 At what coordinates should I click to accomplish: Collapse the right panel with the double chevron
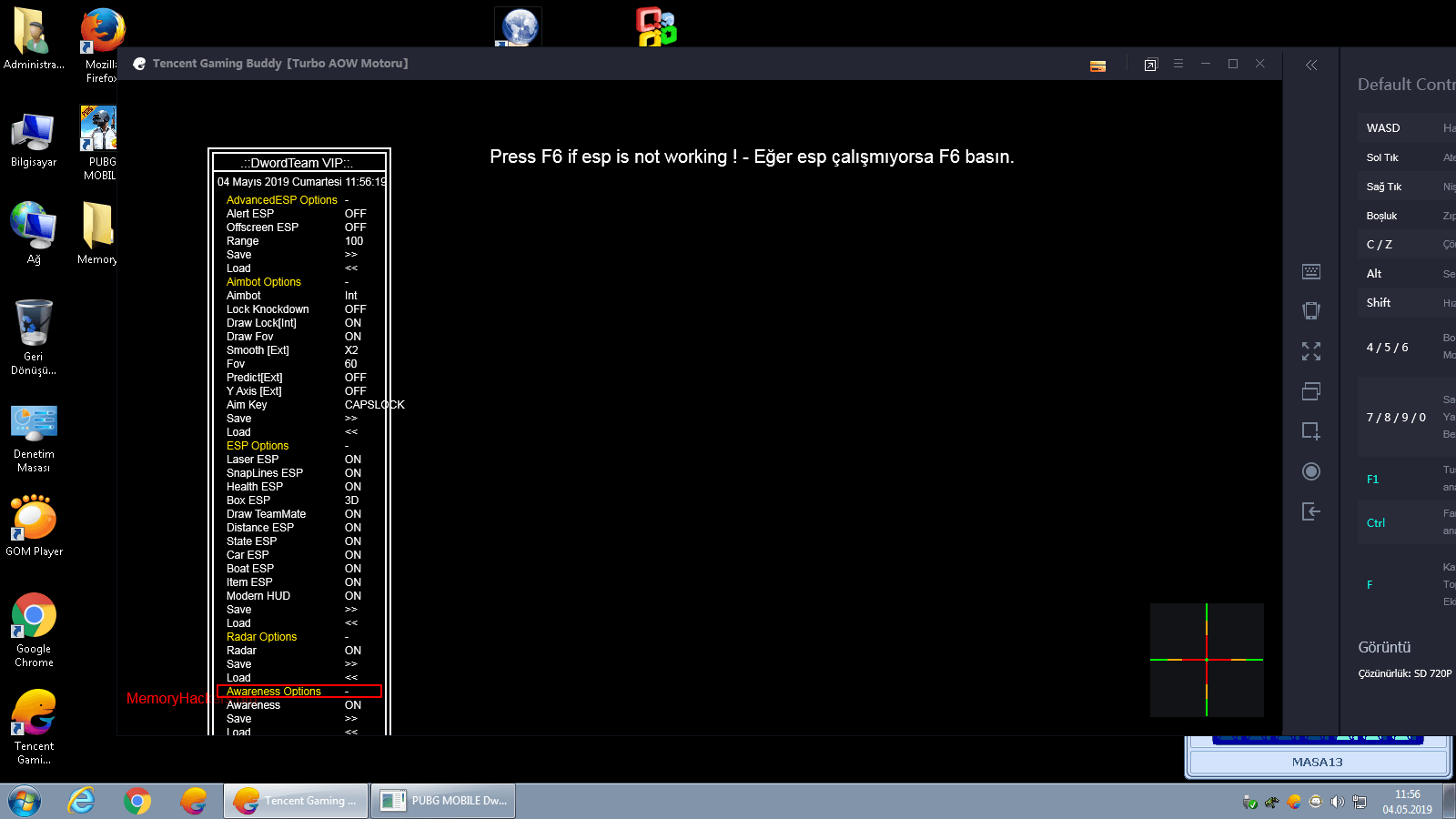click(x=1311, y=65)
